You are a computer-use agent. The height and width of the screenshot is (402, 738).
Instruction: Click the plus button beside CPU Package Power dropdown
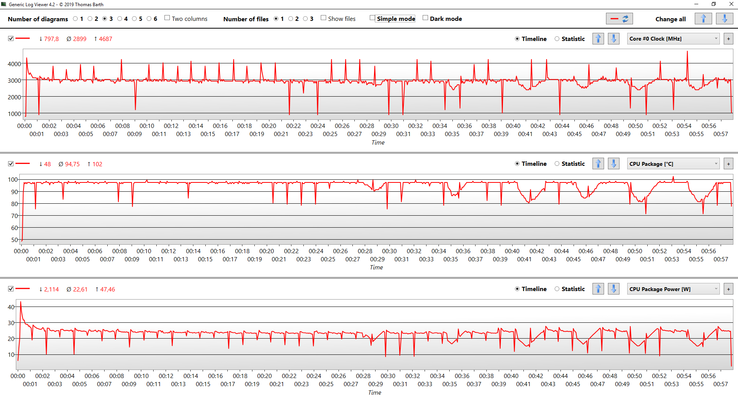[728, 288]
